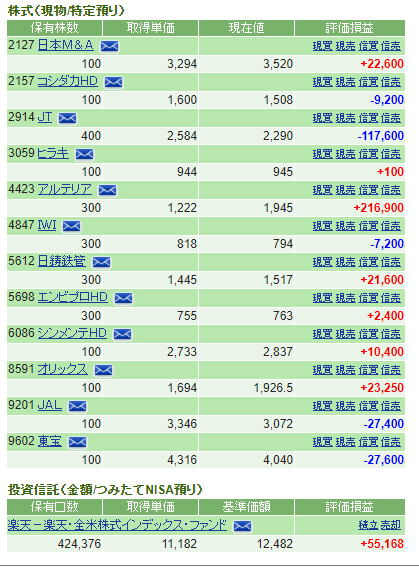Open the 日本M&A stock link
This screenshot has height=567, width=419.
[x=65, y=45]
